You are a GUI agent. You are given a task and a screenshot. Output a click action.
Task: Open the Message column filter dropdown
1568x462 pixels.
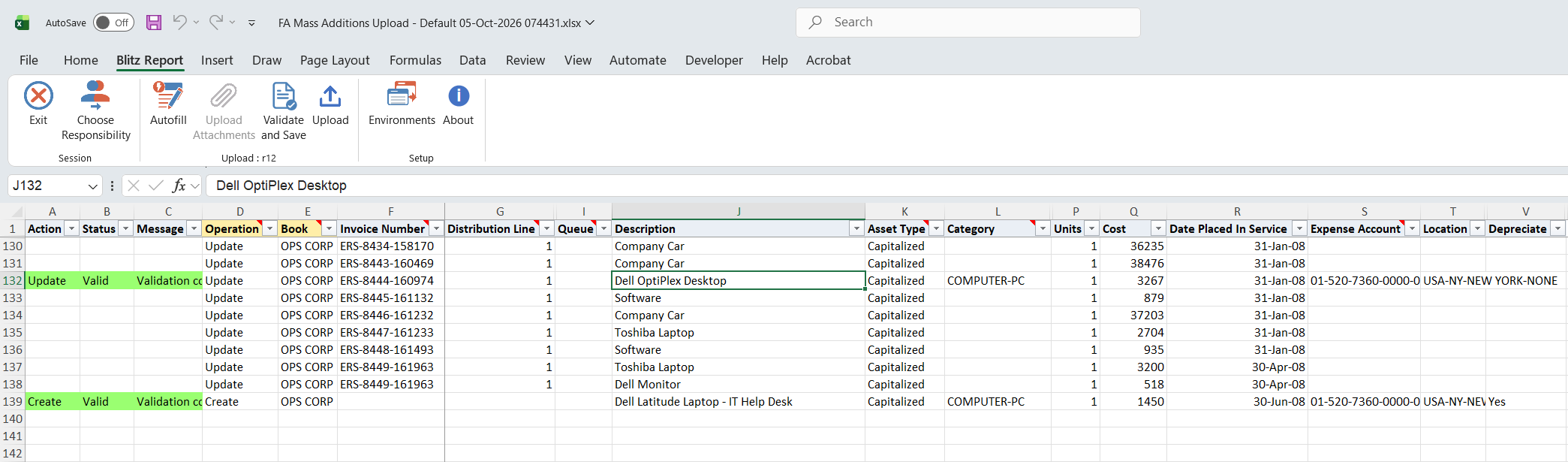[x=194, y=228]
